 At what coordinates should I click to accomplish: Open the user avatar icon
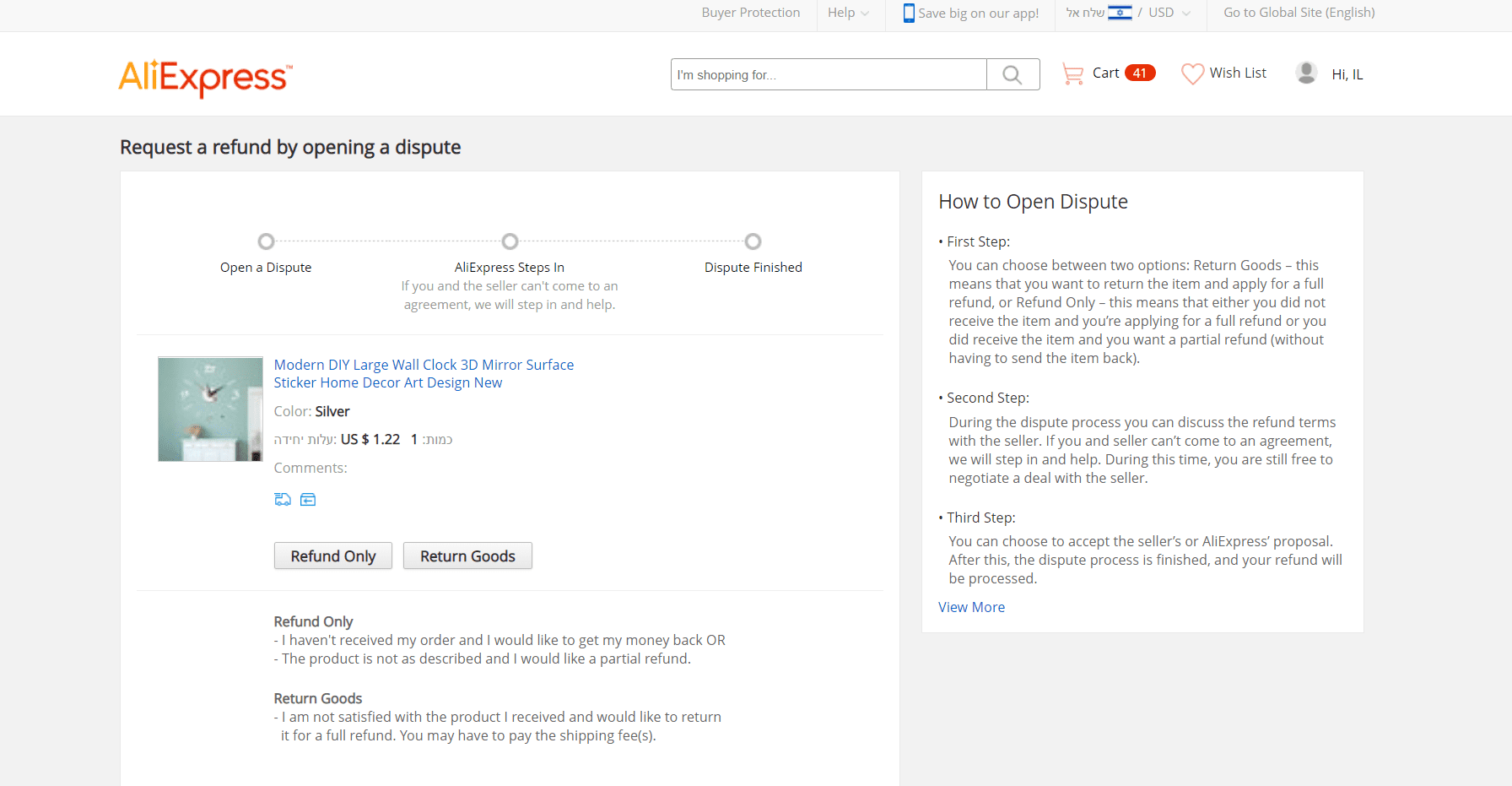point(1306,73)
